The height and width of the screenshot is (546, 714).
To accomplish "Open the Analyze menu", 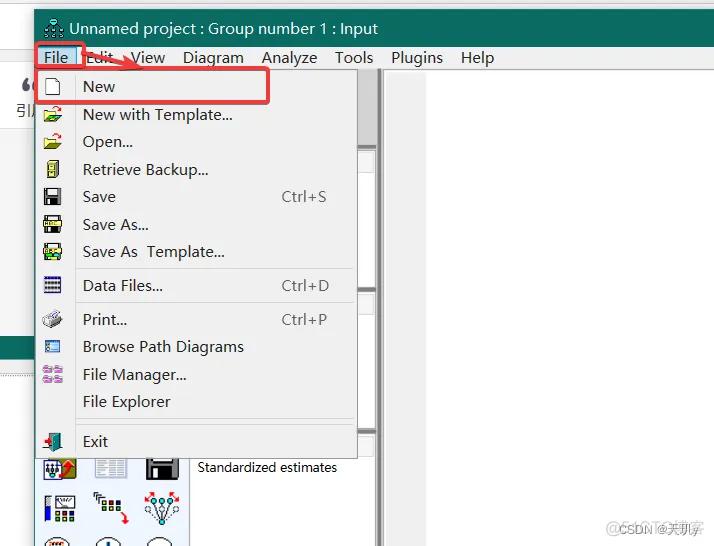I will [289, 58].
